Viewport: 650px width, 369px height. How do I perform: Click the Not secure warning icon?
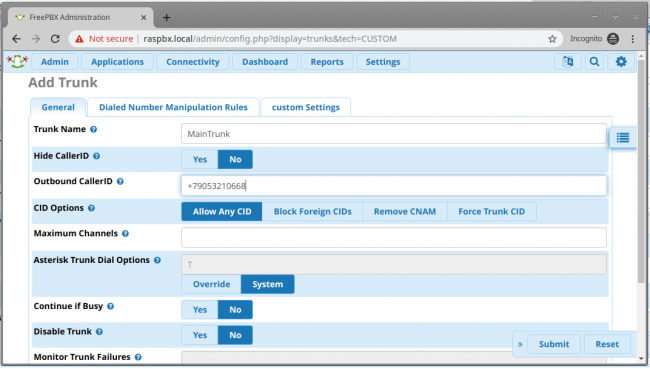coord(79,39)
